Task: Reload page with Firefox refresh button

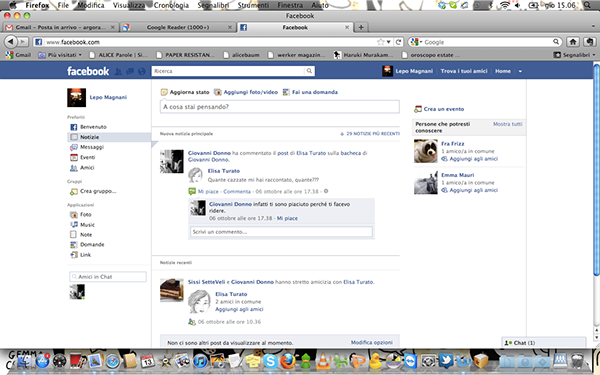Action: pos(398,42)
